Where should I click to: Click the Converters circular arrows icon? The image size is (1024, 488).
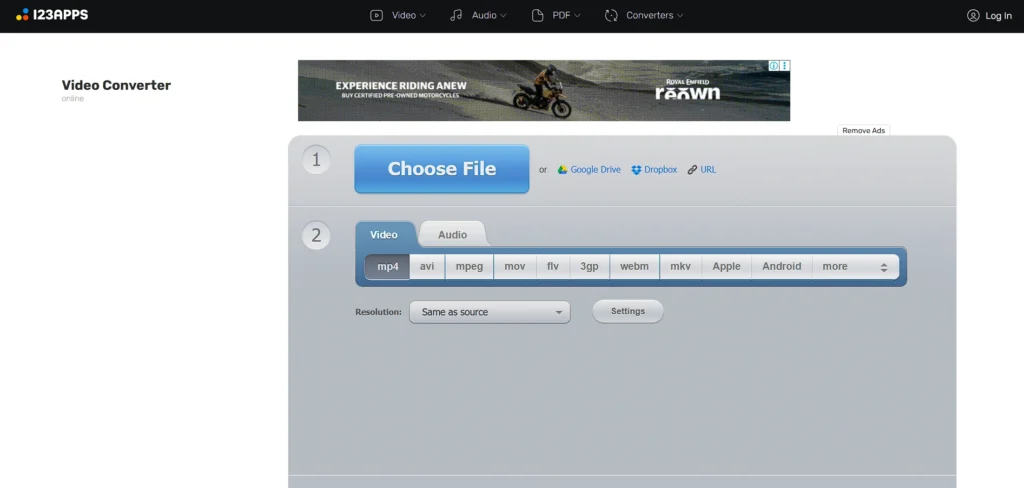pyautogui.click(x=611, y=15)
